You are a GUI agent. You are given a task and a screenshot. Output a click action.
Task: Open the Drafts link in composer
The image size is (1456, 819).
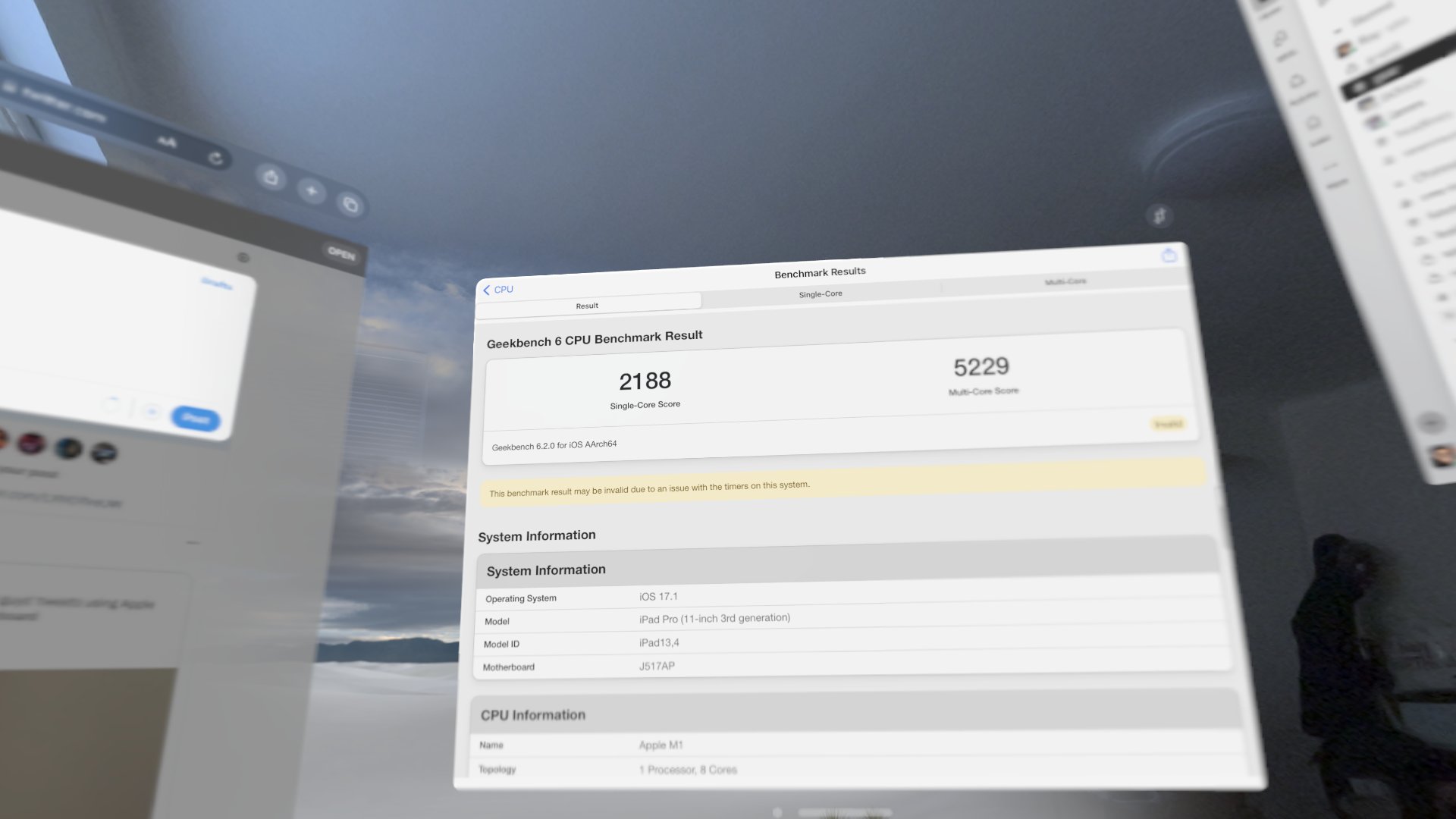217,283
